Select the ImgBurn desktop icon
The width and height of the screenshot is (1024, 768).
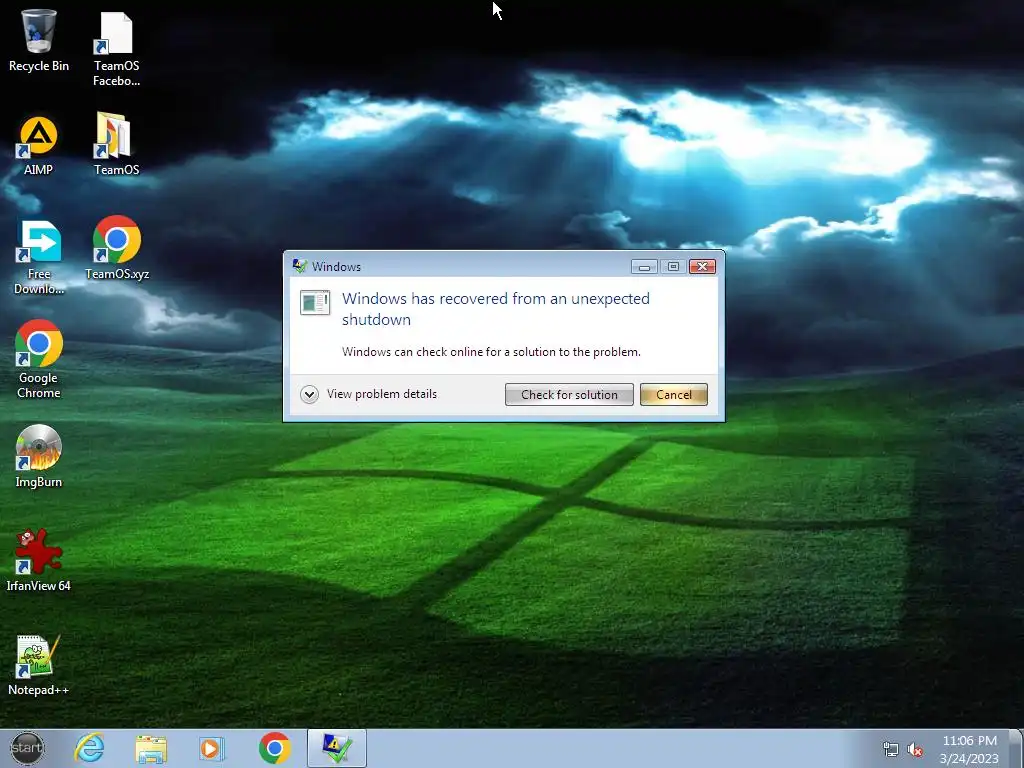tap(39, 456)
